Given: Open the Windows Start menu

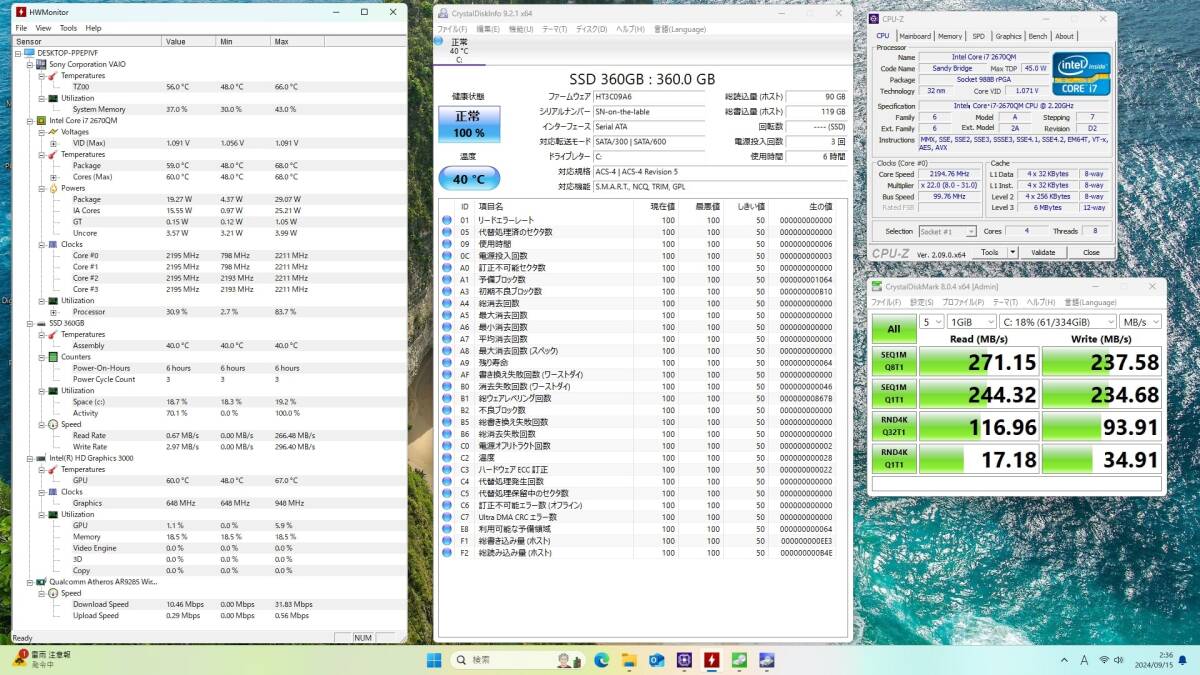Looking at the screenshot, I should click(x=434, y=660).
